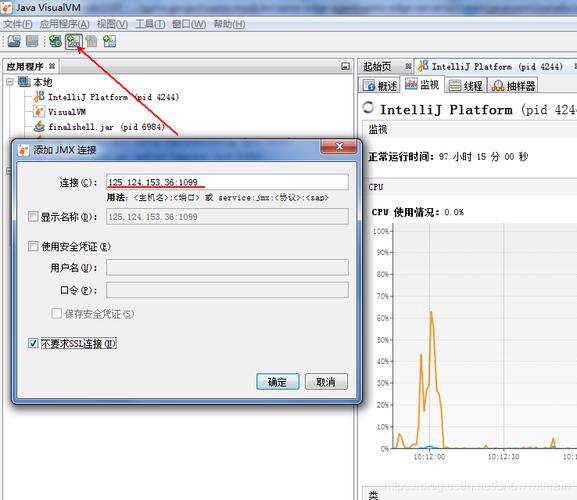This screenshot has width=577, height=500.
Task: Open the 概述 overview tab
Action: (380, 86)
